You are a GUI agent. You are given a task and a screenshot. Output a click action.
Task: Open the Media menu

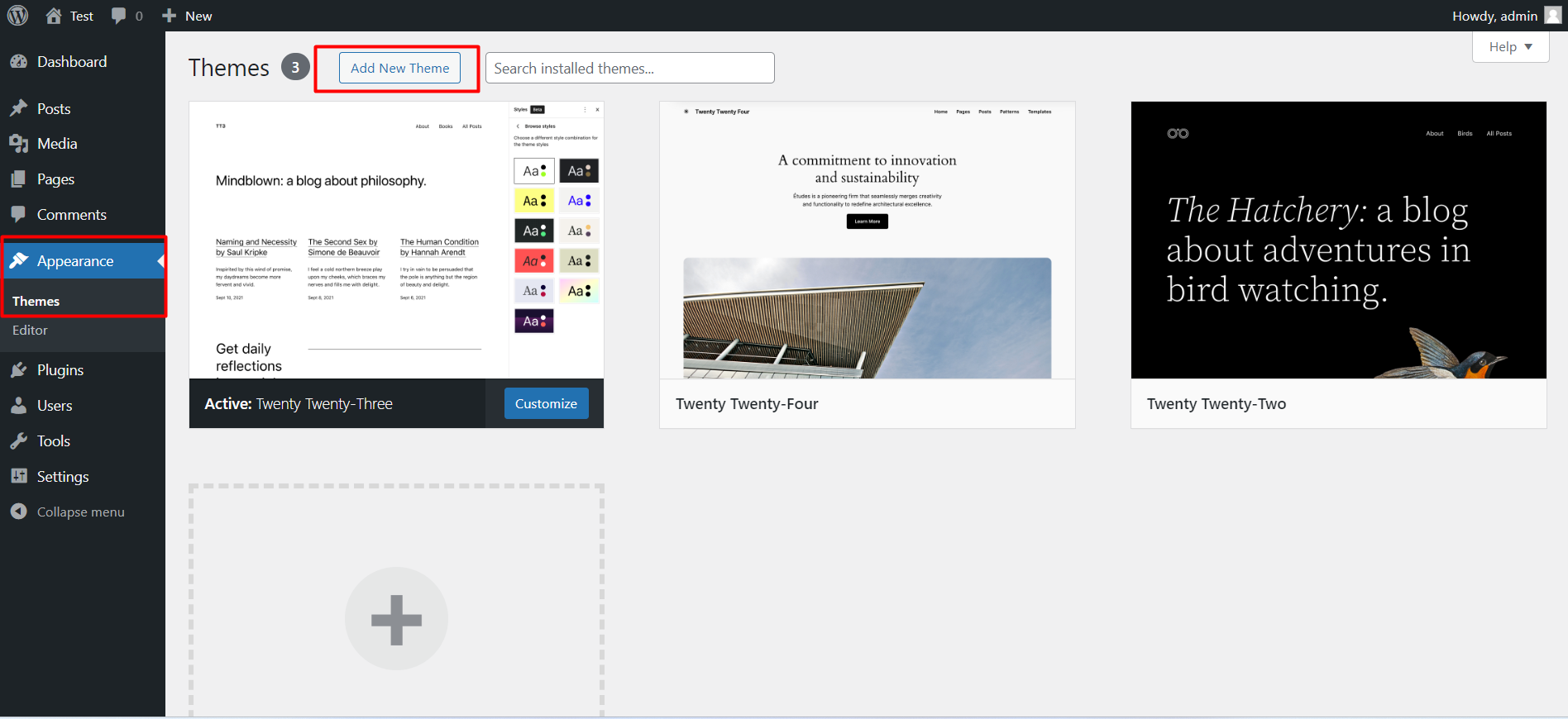pos(83,144)
